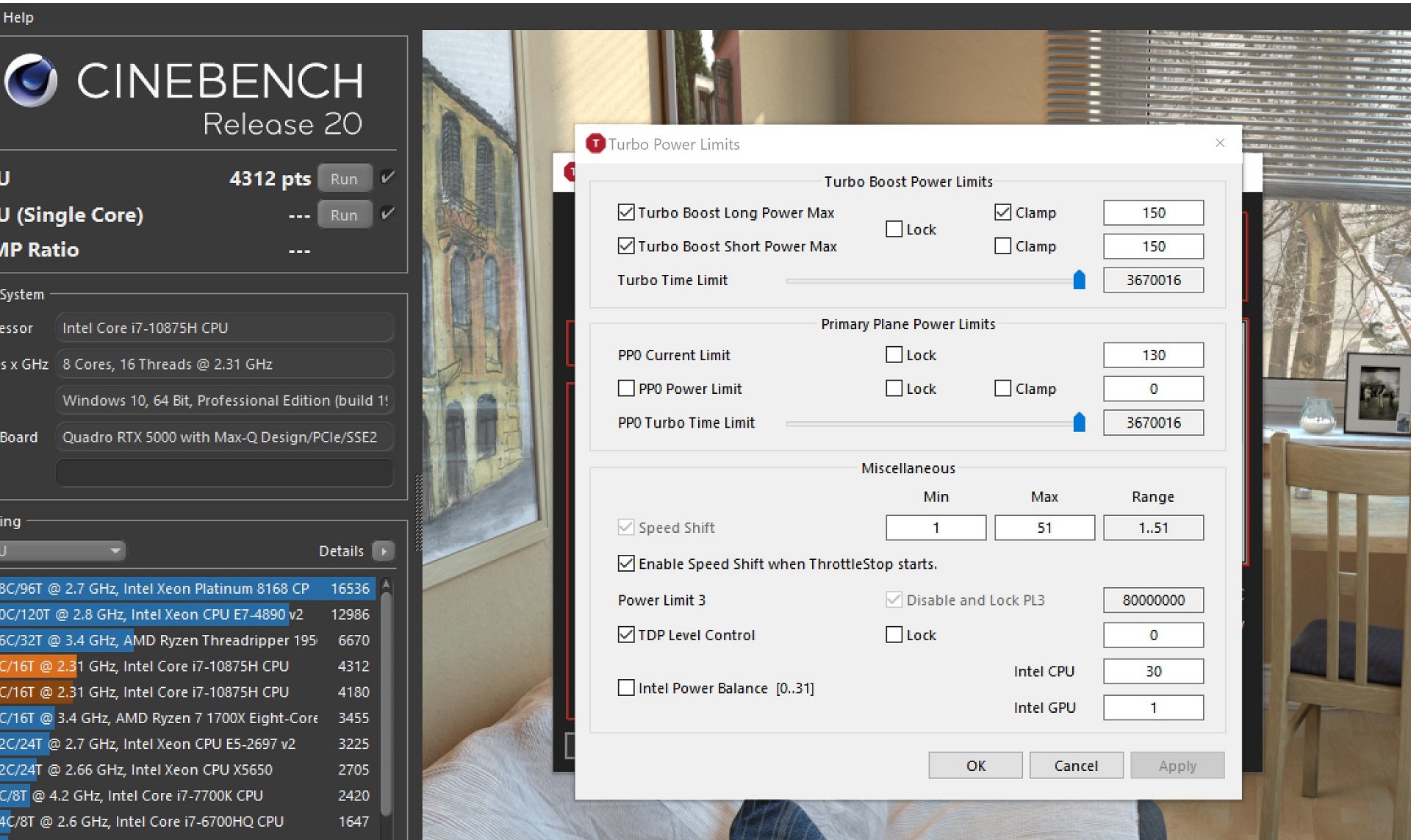Click the PP0 Turbo Time Limit value field
This screenshot has height=840, width=1411.
point(1153,423)
